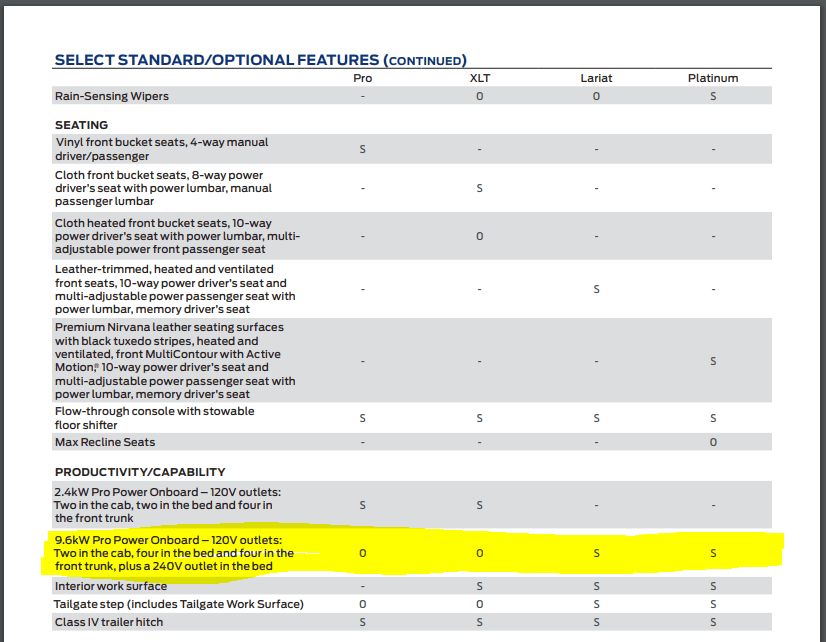Click the Platinum value for Max Recline Seats
Image resolution: width=826 pixels, height=642 pixels.
pyautogui.click(x=713, y=442)
